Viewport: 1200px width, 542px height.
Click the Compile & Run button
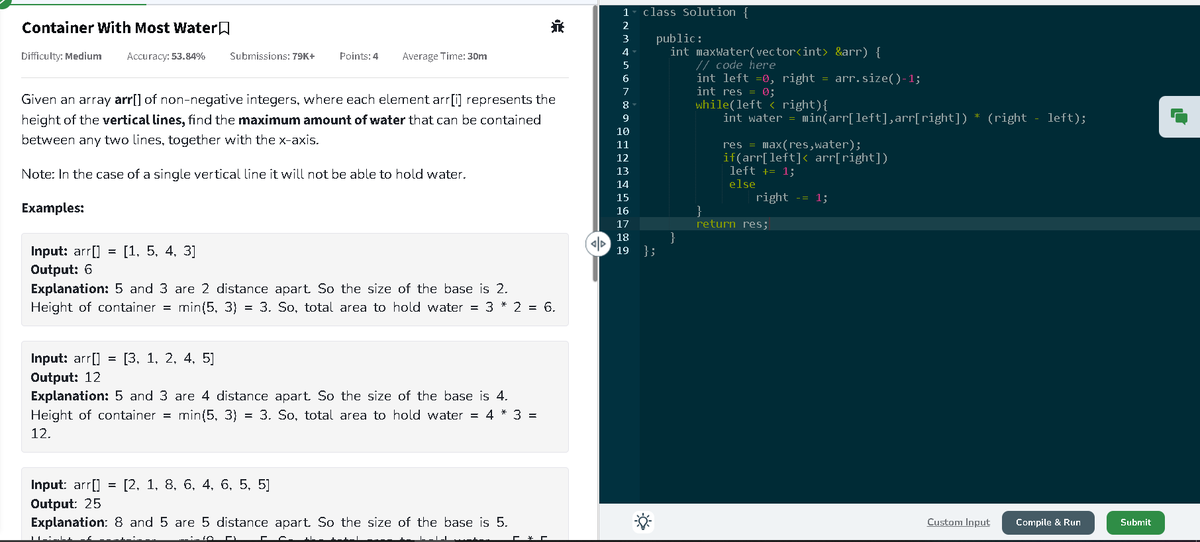(x=1048, y=522)
